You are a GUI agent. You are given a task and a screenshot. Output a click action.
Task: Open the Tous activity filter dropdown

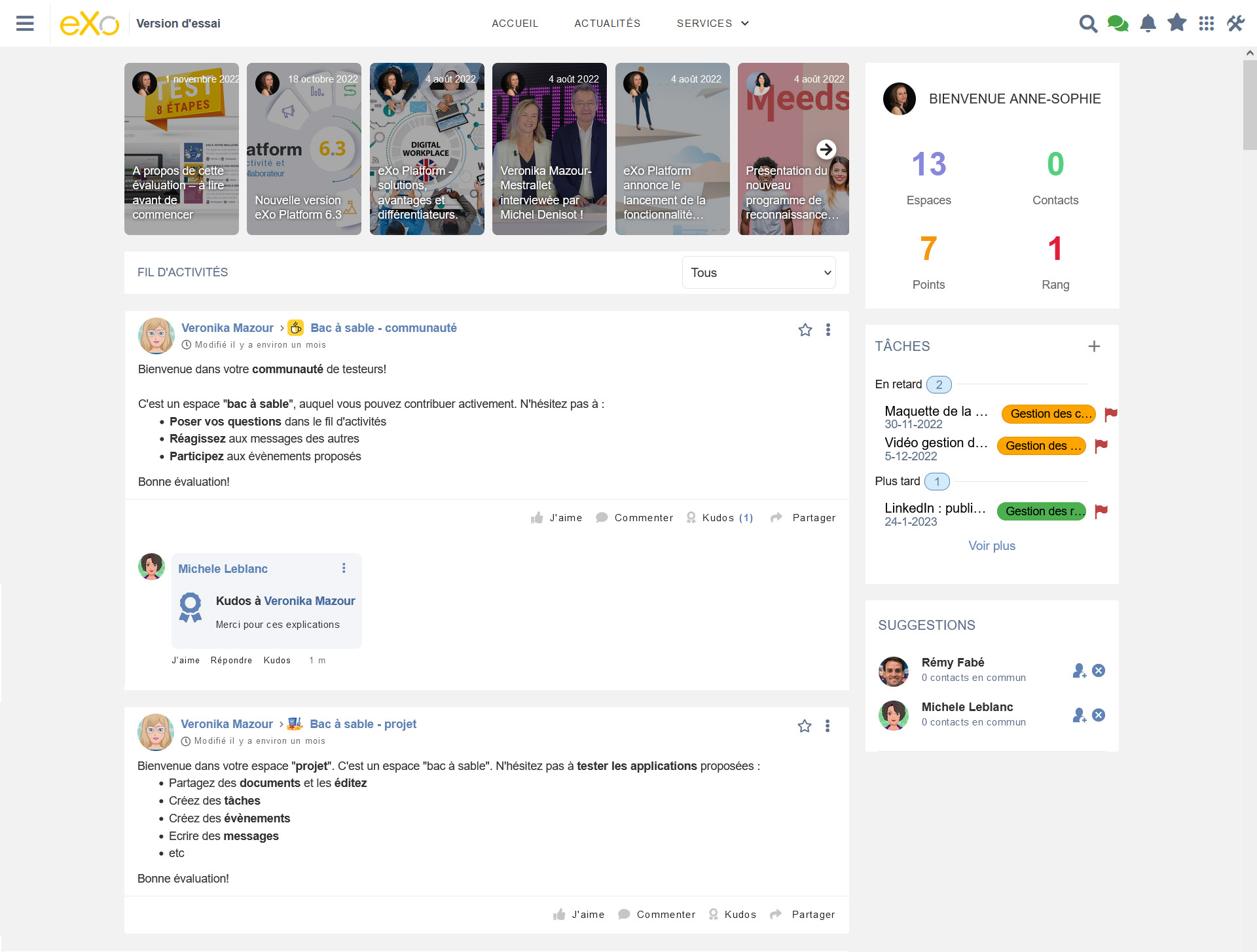tap(759, 272)
